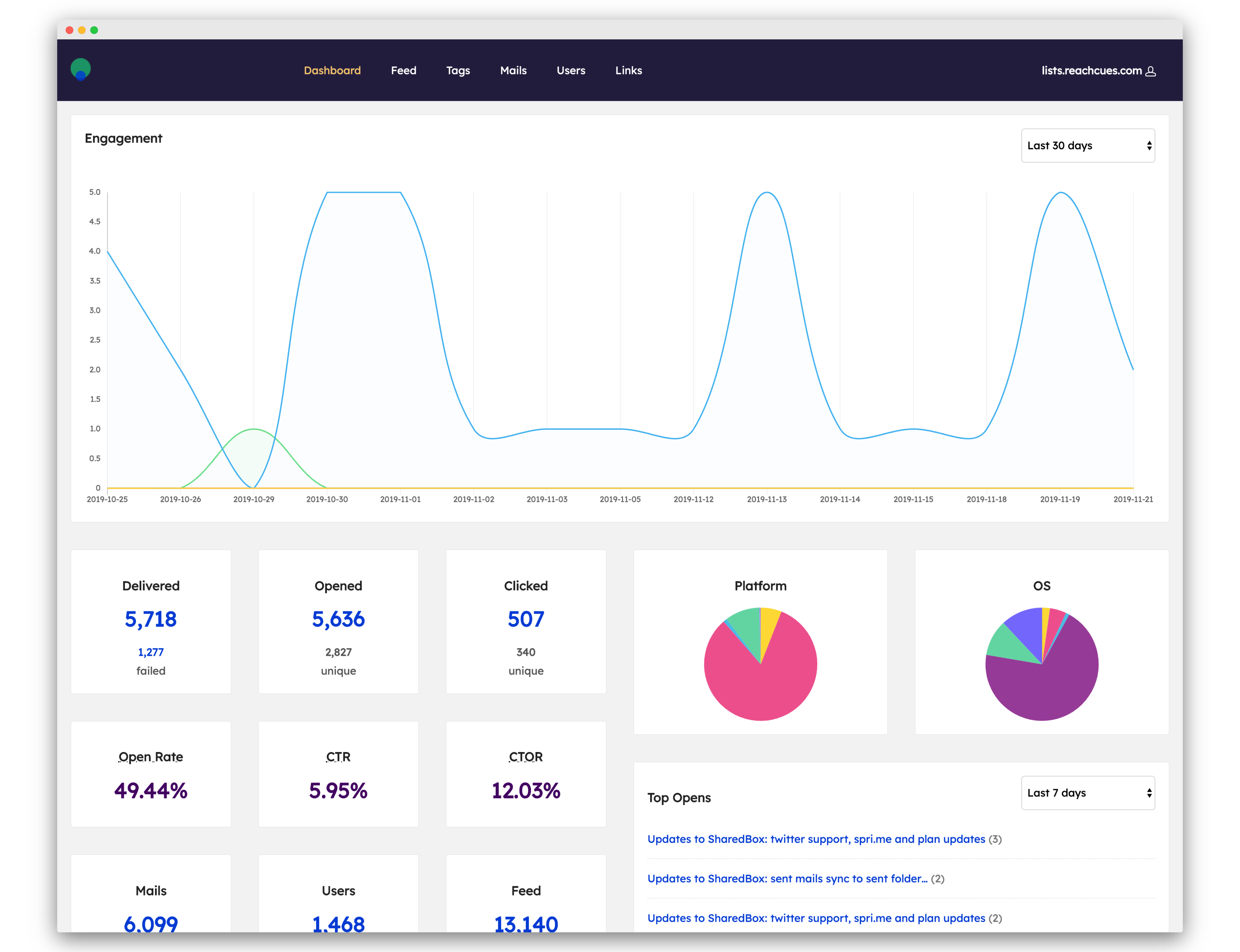
Task: Navigate to the Dashboard tab
Action: point(332,70)
